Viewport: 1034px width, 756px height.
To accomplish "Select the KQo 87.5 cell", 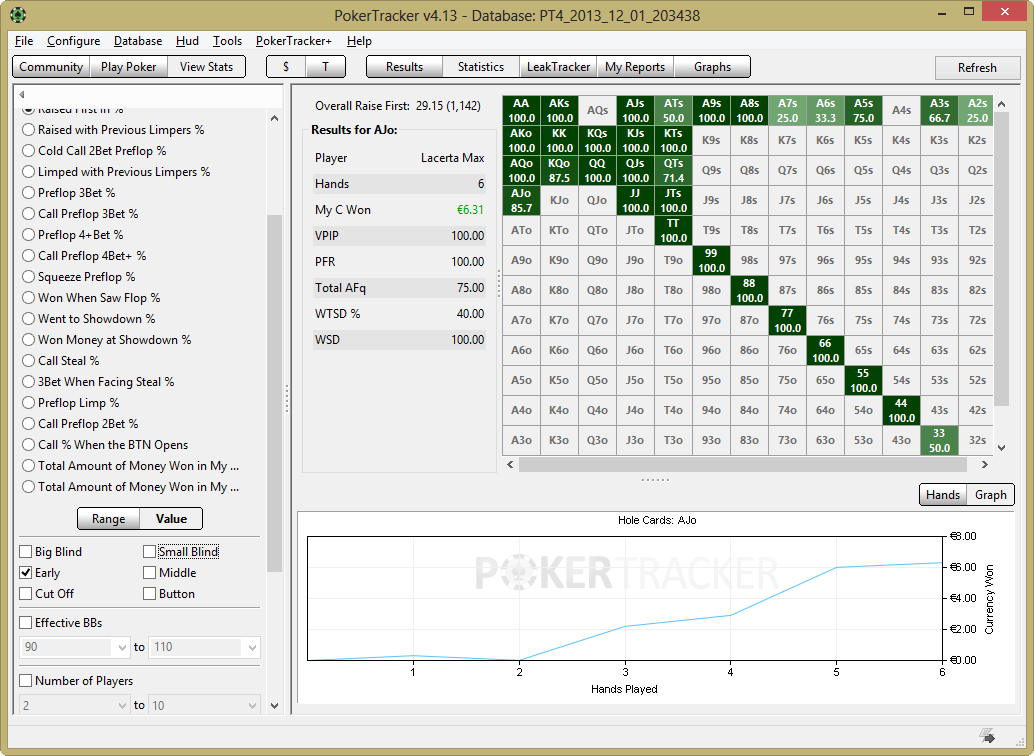I will coord(559,170).
